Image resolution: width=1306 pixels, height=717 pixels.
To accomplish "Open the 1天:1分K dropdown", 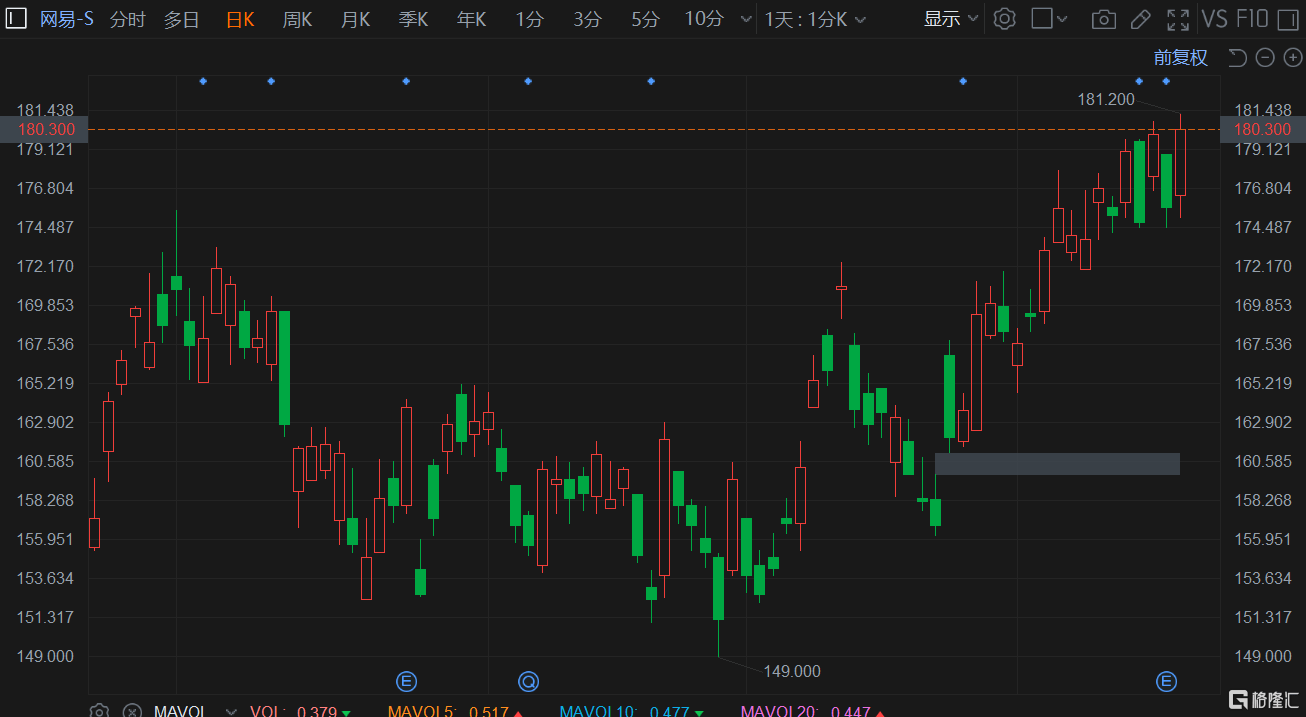I will point(815,19).
